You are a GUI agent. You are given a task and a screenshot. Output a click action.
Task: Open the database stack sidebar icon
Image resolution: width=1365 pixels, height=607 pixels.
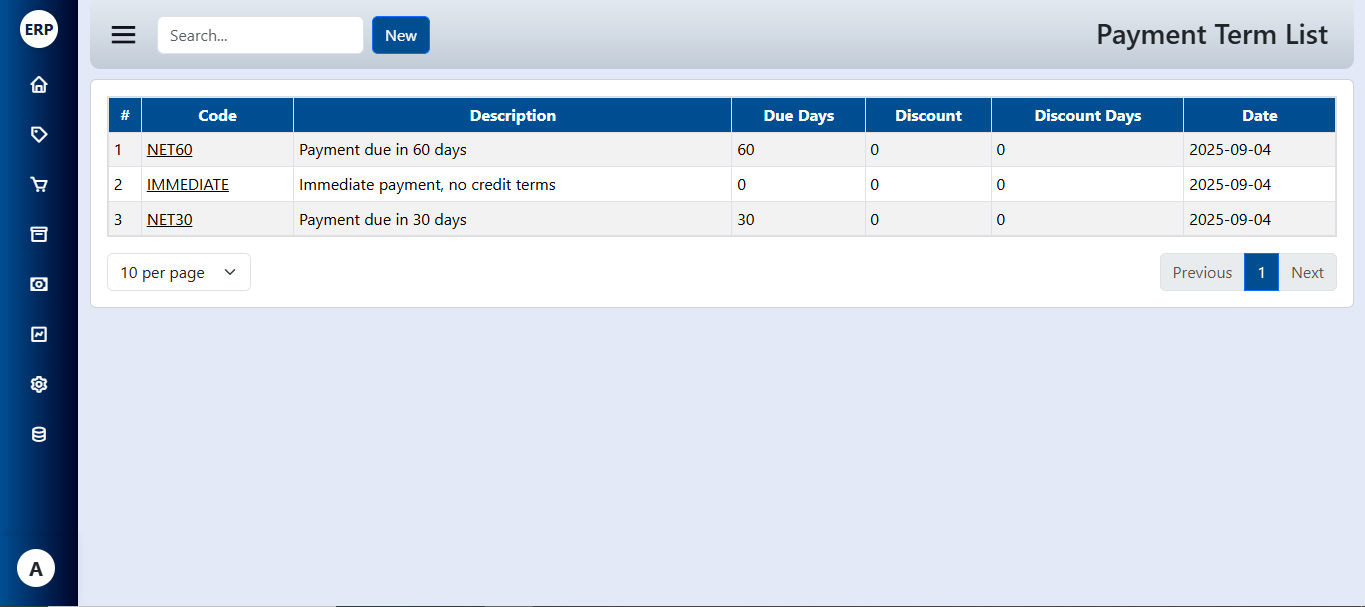point(39,434)
